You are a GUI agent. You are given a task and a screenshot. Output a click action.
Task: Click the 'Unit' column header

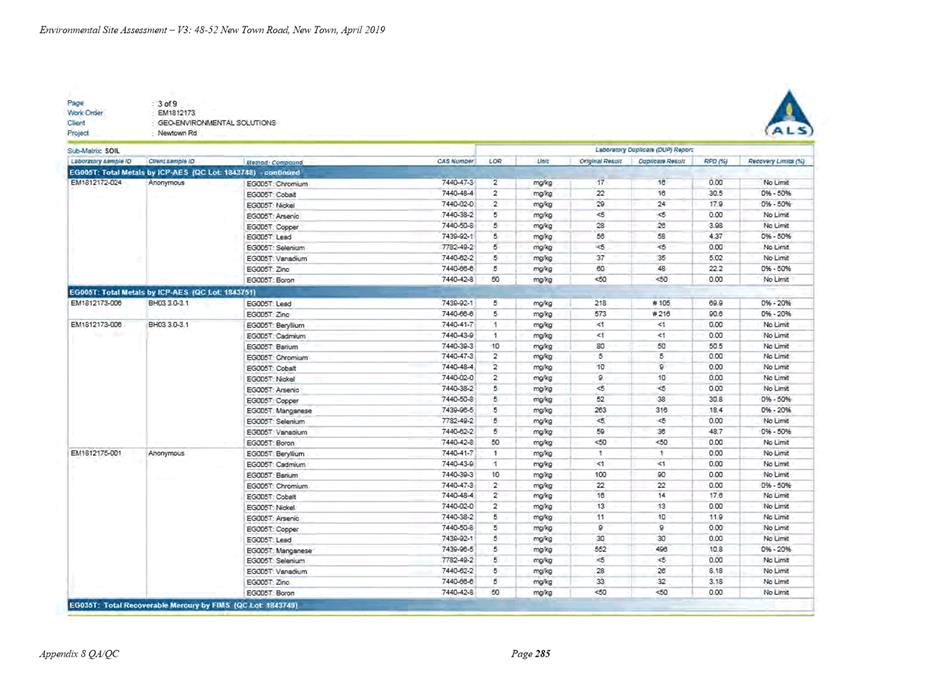pyautogui.click(x=542, y=161)
